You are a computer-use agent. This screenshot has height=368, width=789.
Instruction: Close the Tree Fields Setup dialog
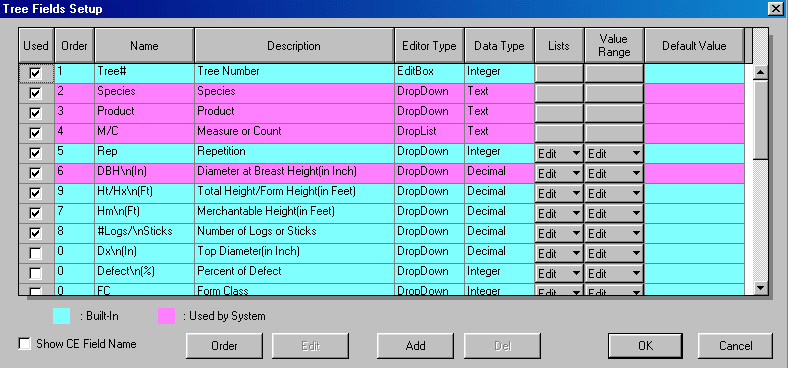point(775,9)
